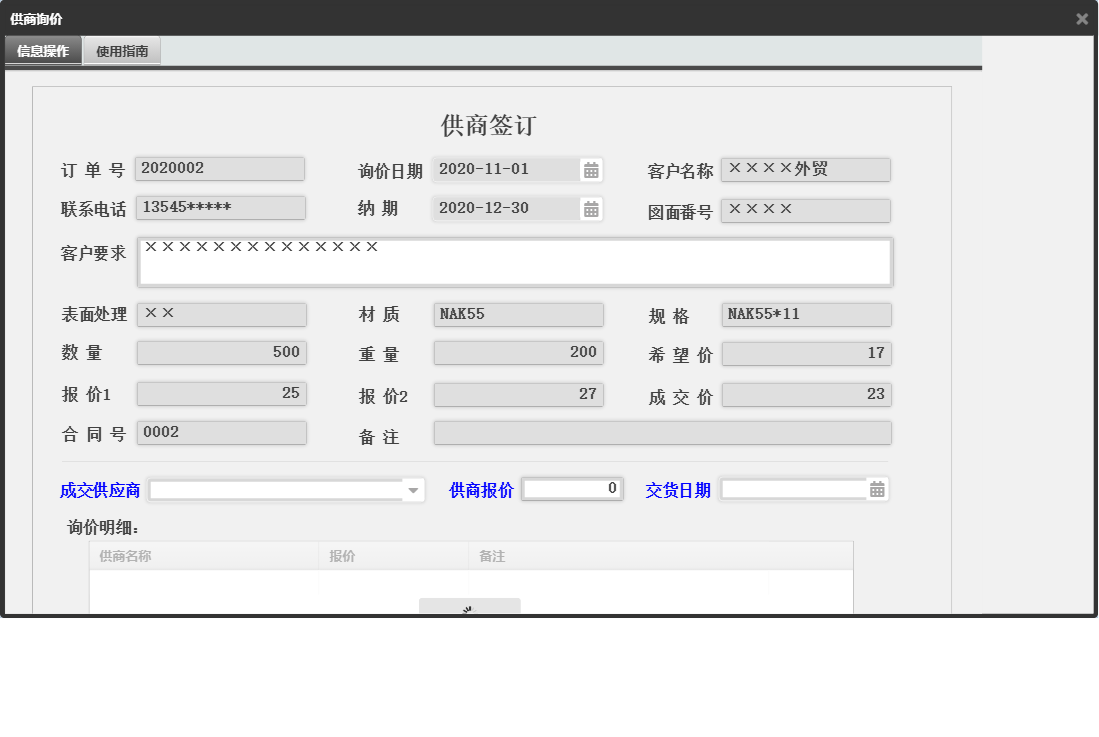Click the 联系电话 field showing 13545*****

coord(220,207)
